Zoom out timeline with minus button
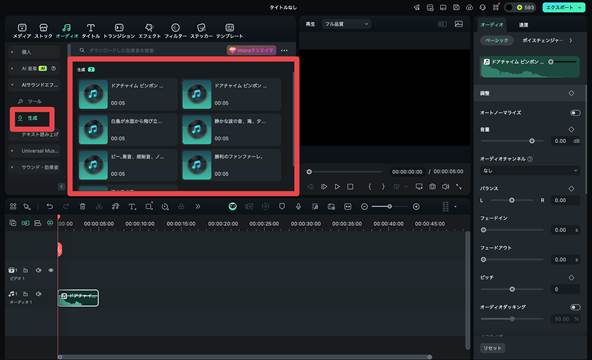The height and width of the screenshot is (360, 592). [x=364, y=206]
